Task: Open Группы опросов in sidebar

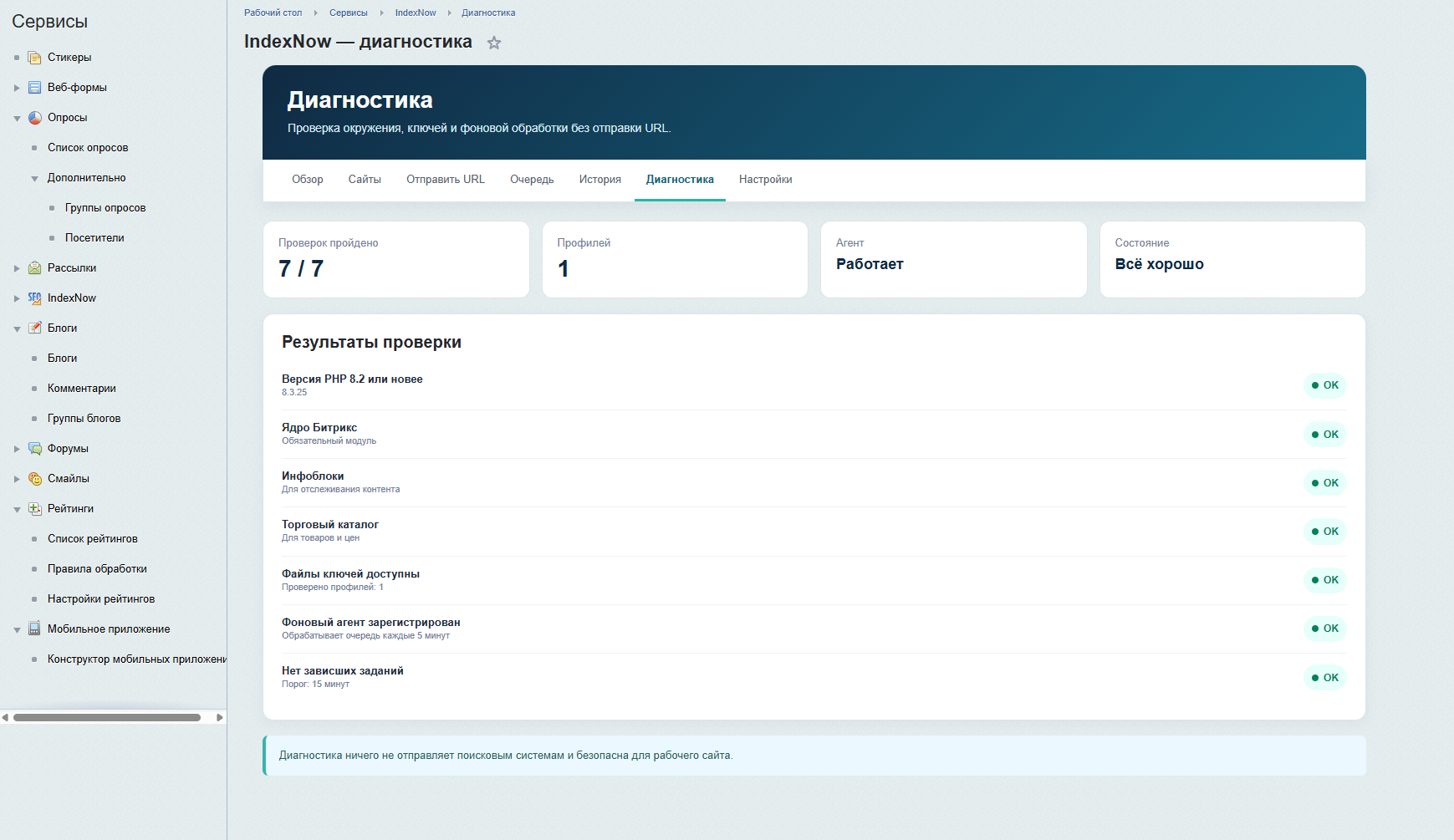Action: click(x=105, y=208)
